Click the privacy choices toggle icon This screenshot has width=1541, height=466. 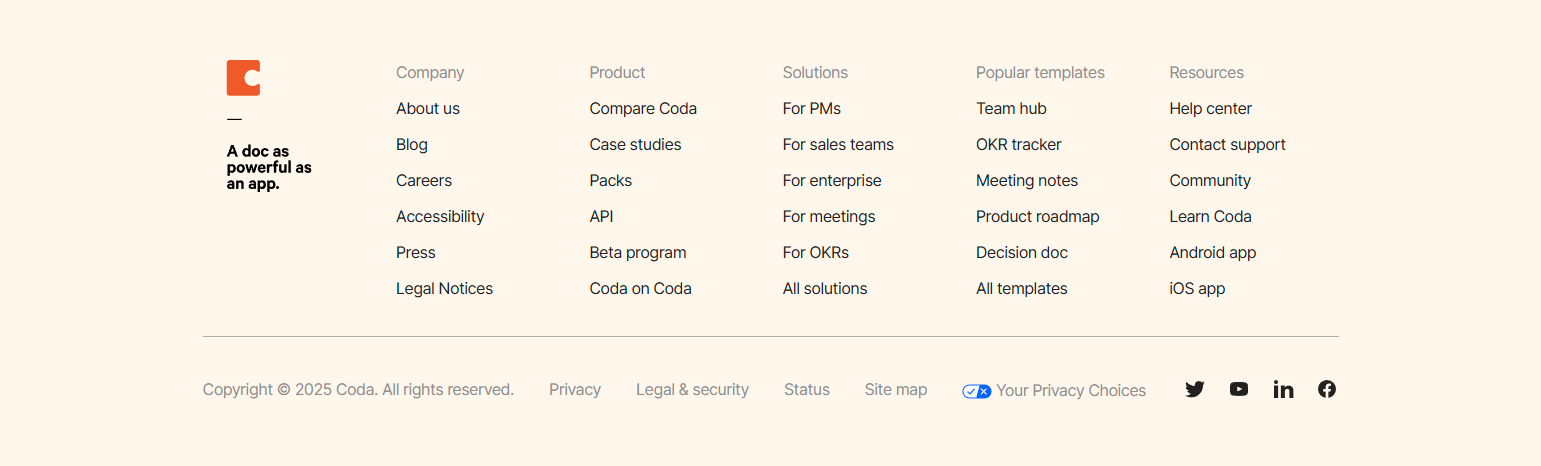pos(977,391)
